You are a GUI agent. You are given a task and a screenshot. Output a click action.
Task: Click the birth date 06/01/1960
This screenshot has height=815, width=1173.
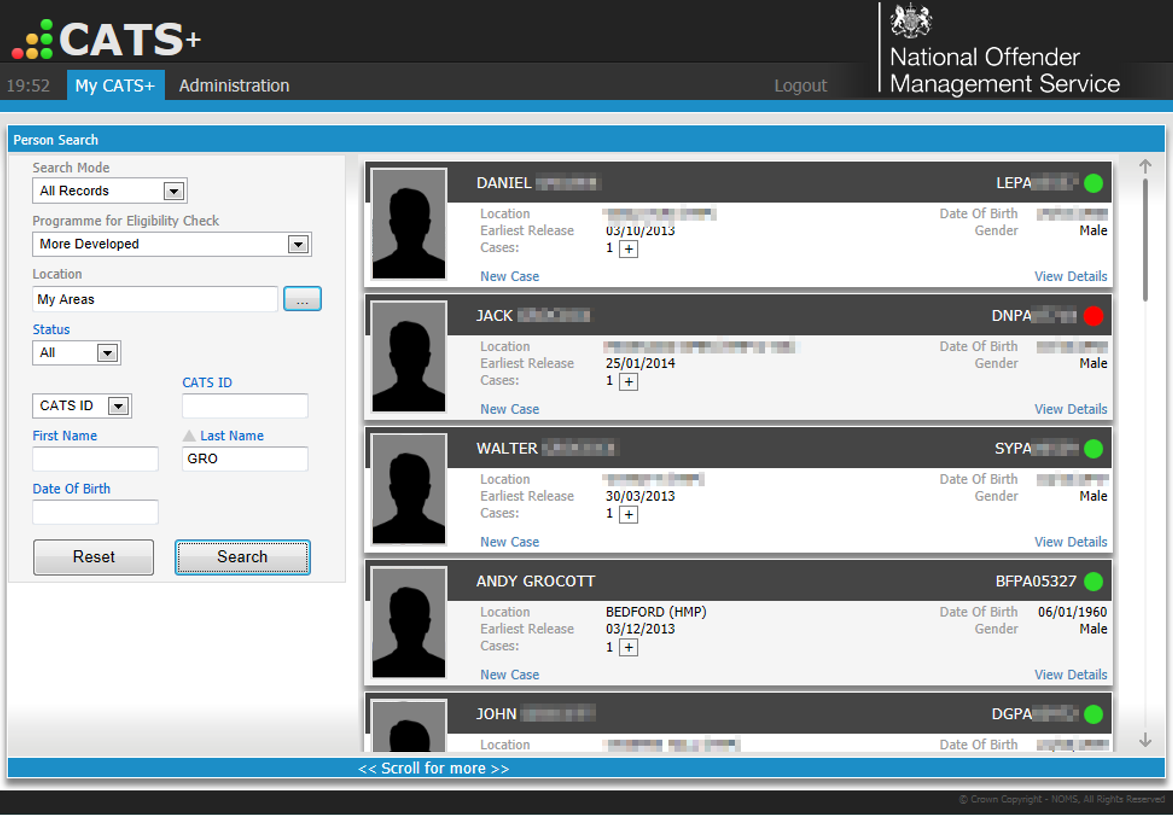click(1072, 612)
